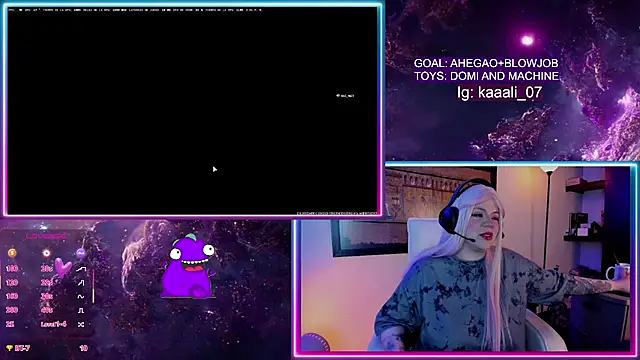Click the purple vibration level icon
This screenshot has width=640, height=360.
(81, 253)
